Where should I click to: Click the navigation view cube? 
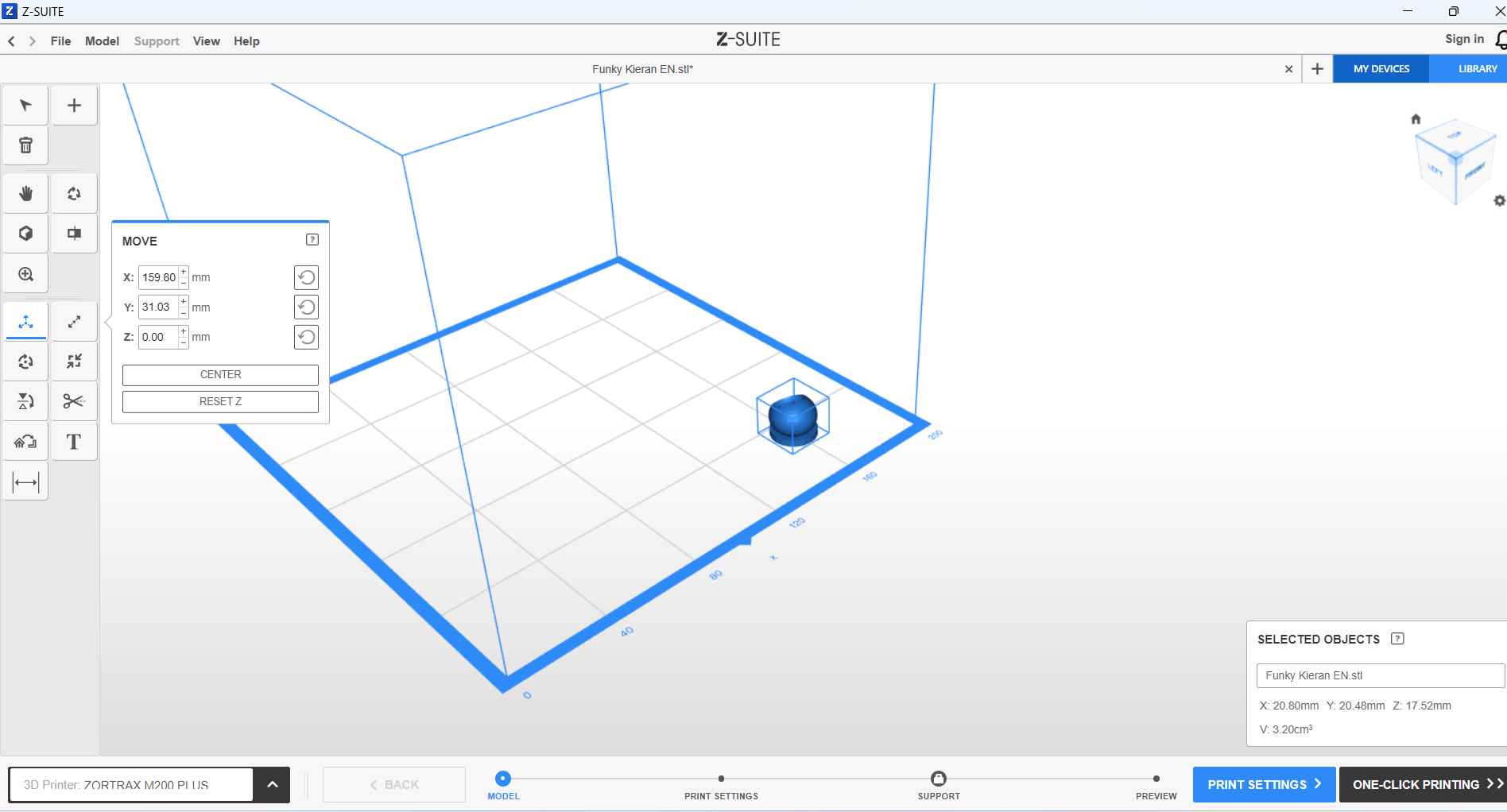(x=1455, y=161)
